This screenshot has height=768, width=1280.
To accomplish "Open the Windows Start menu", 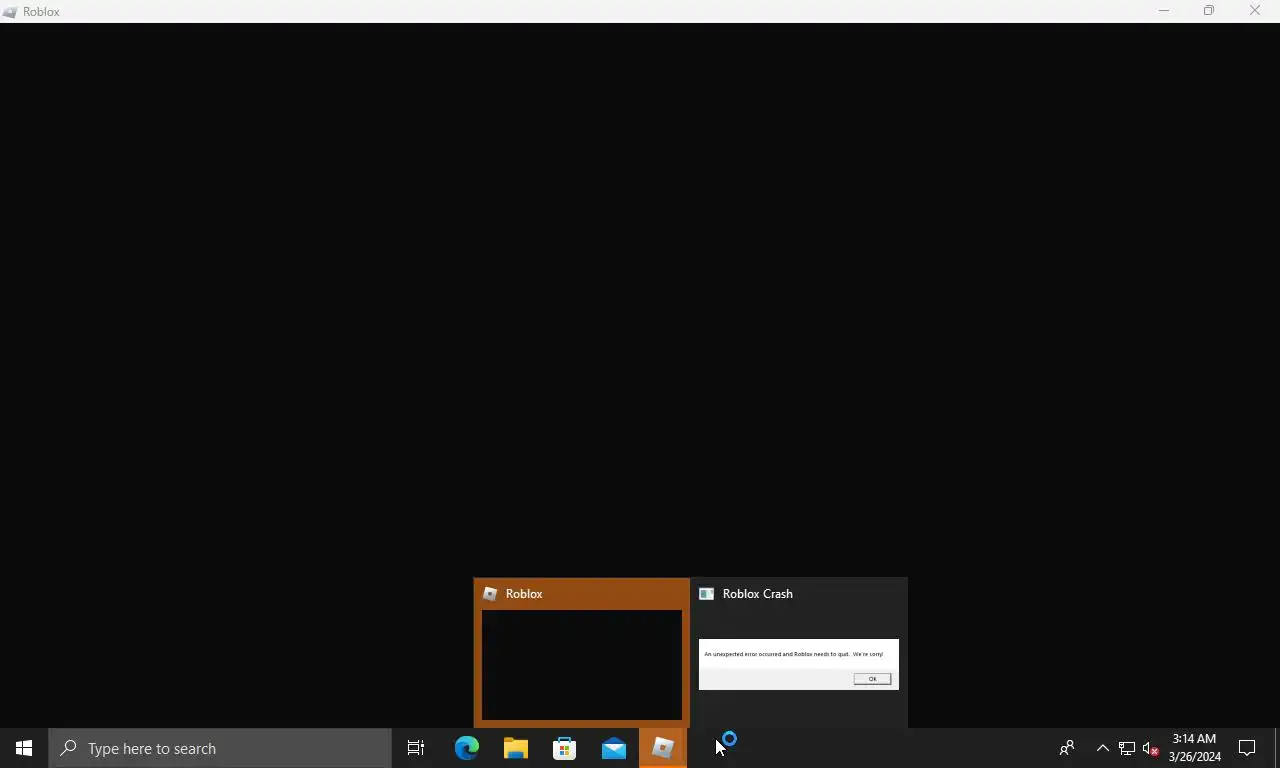I will point(24,748).
